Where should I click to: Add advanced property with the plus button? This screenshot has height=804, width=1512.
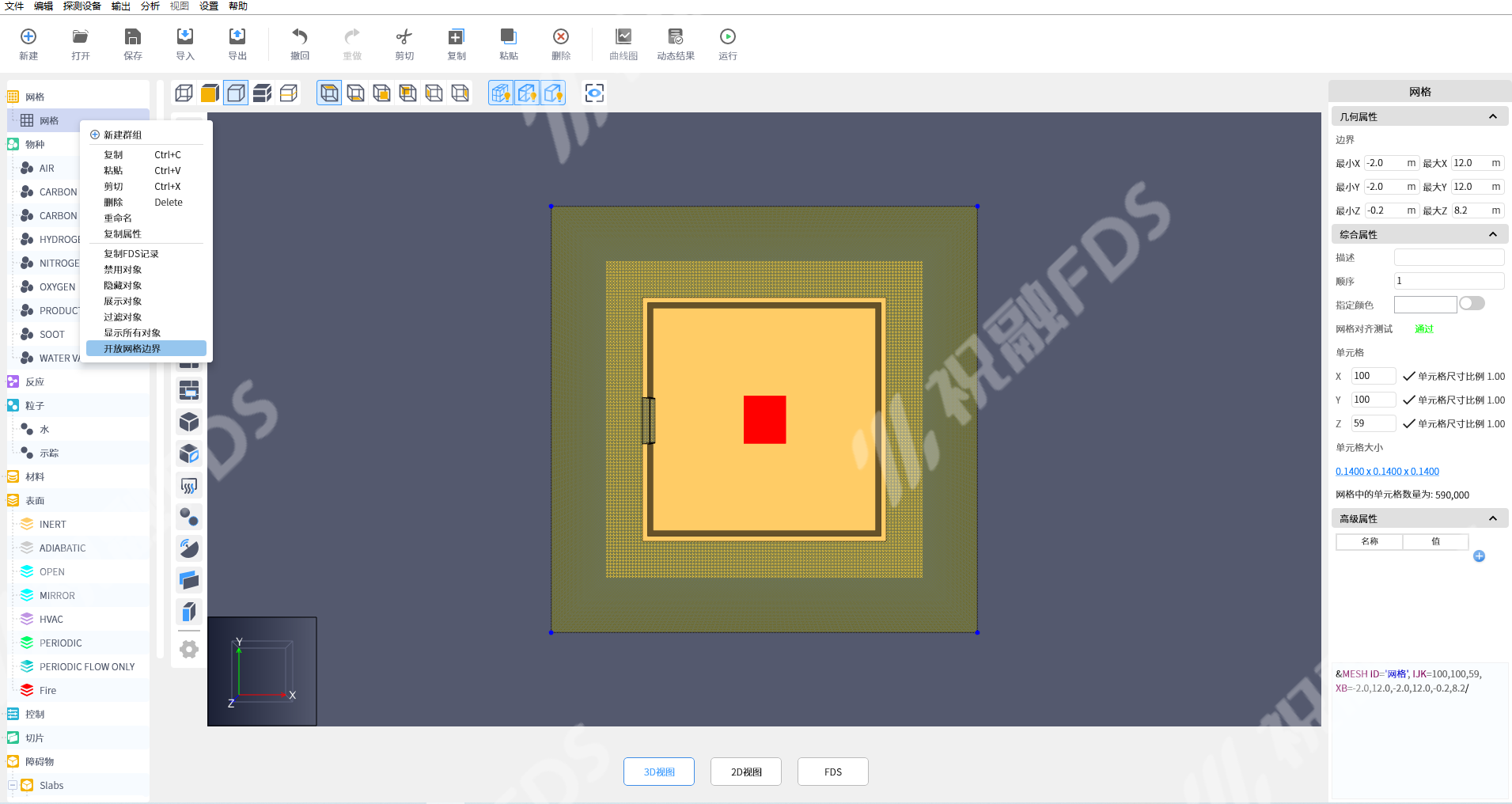(x=1479, y=556)
